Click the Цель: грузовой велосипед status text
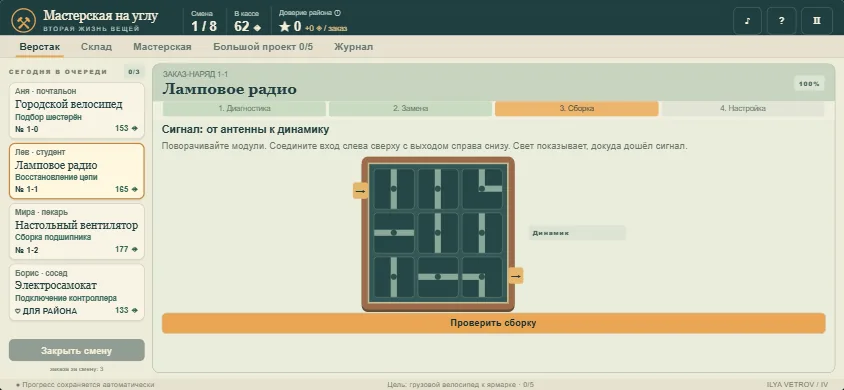 pos(461,385)
